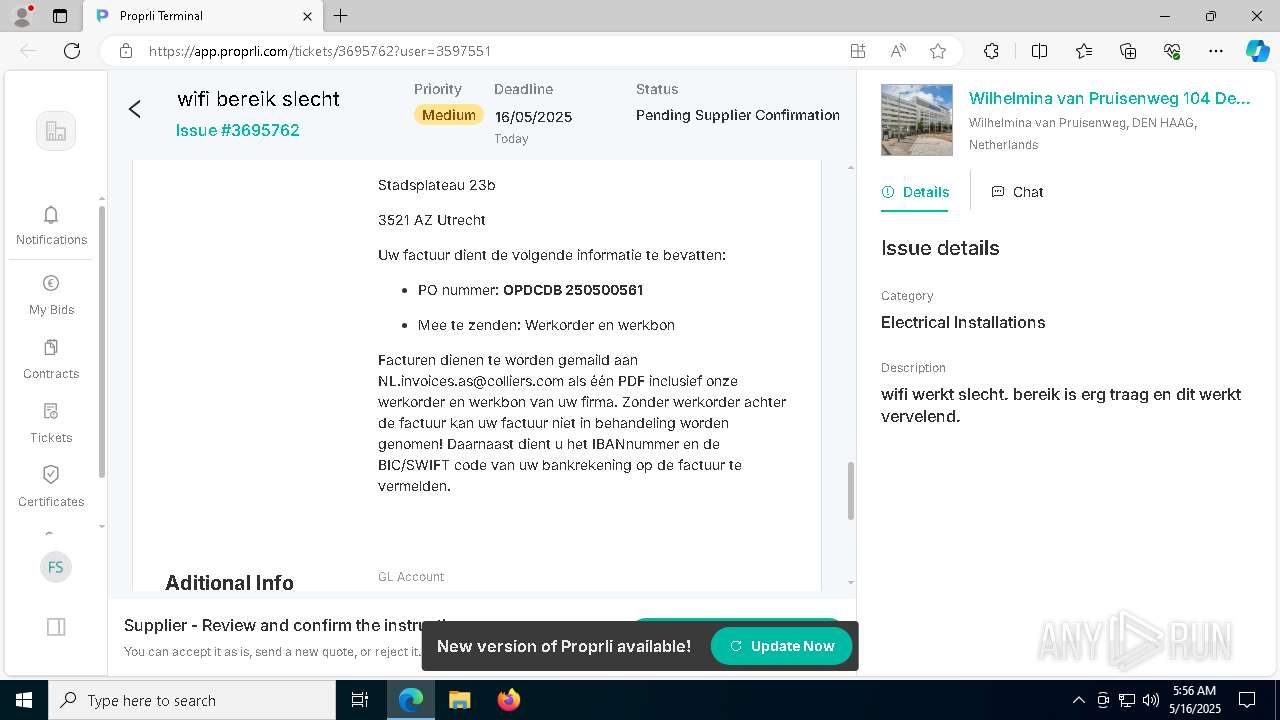Open the Proprli building logo icon
Image resolution: width=1280 pixels, height=720 pixels.
(56, 131)
